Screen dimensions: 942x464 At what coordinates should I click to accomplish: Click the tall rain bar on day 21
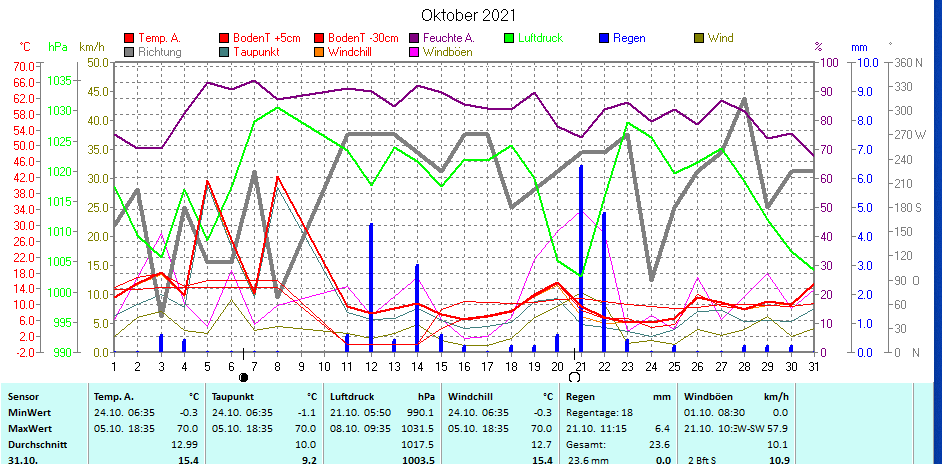[581, 258]
